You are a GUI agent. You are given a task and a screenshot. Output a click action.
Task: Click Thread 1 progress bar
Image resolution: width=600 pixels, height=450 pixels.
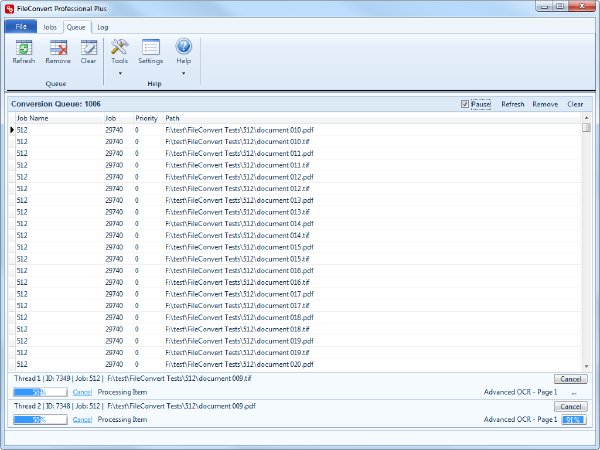[40, 392]
